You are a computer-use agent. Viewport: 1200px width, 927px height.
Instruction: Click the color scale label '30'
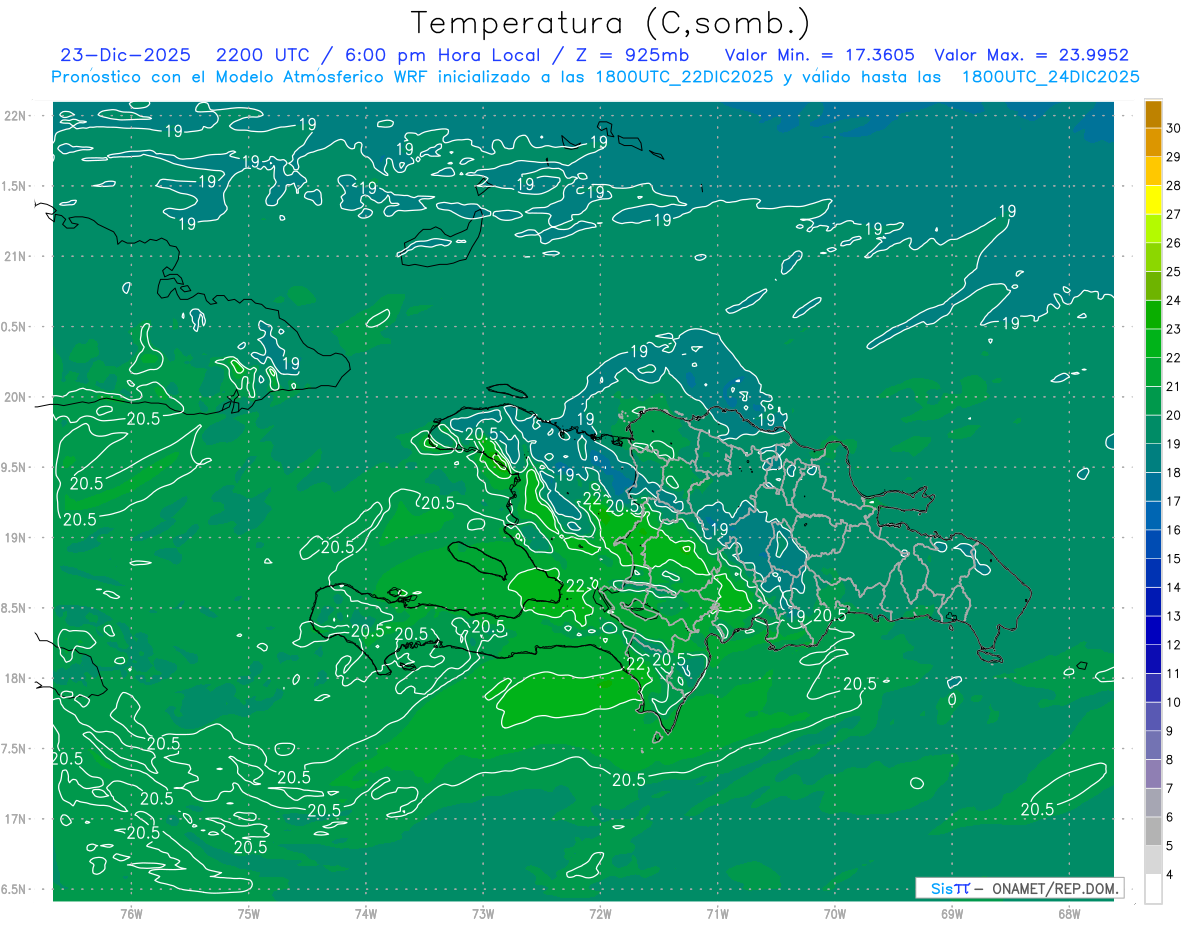click(x=1174, y=128)
